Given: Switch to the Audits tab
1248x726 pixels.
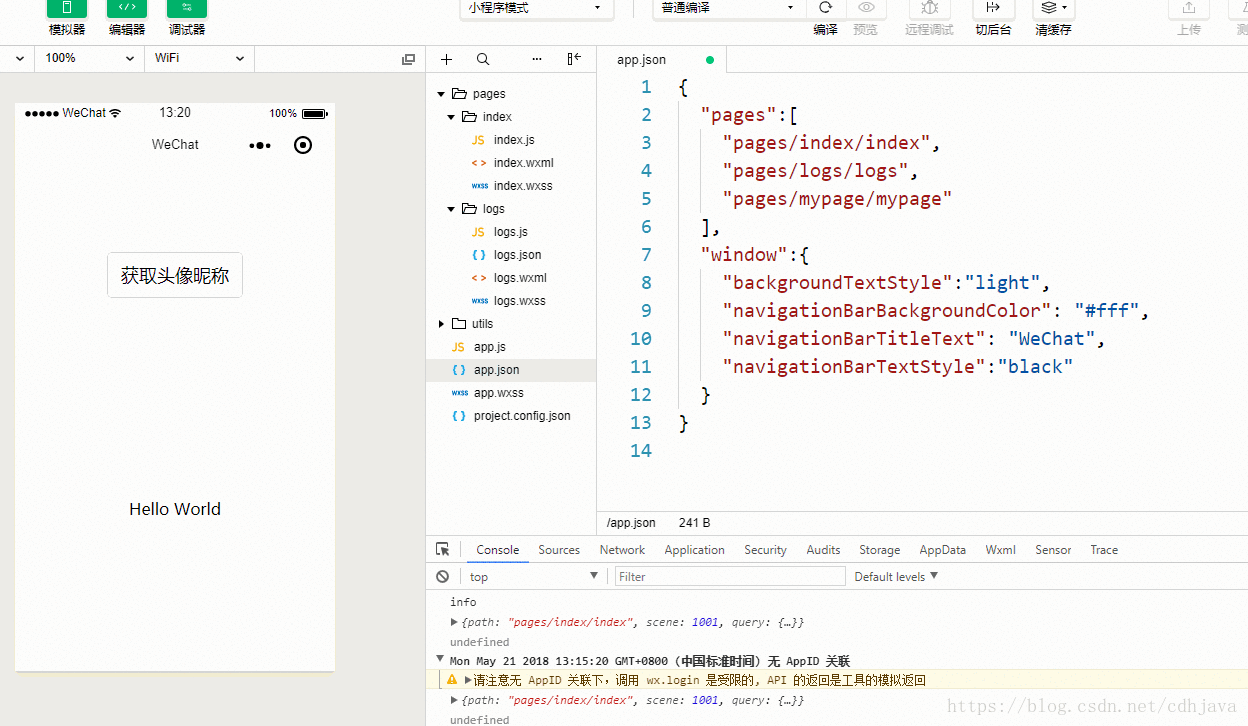Looking at the screenshot, I should tap(823, 550).
